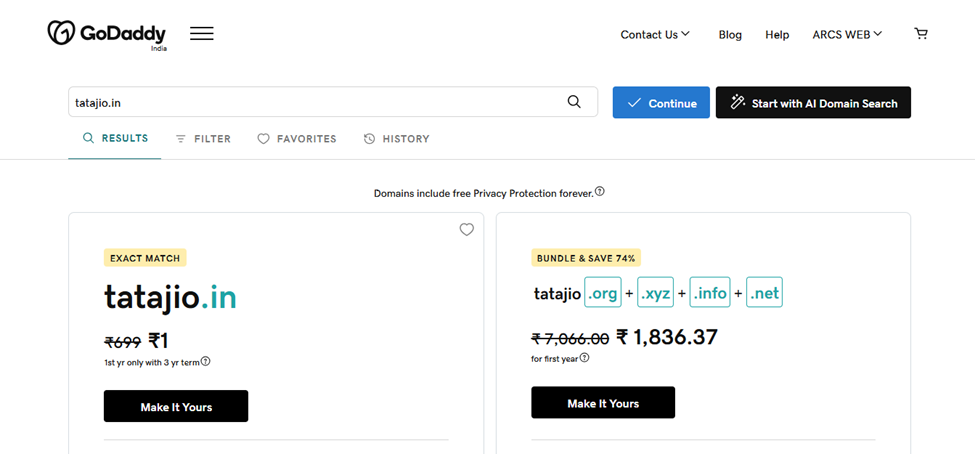This screenshot has width=975, height=454.
Task: Open info tooltip next to Privacy Protection text
Action: 599,191
